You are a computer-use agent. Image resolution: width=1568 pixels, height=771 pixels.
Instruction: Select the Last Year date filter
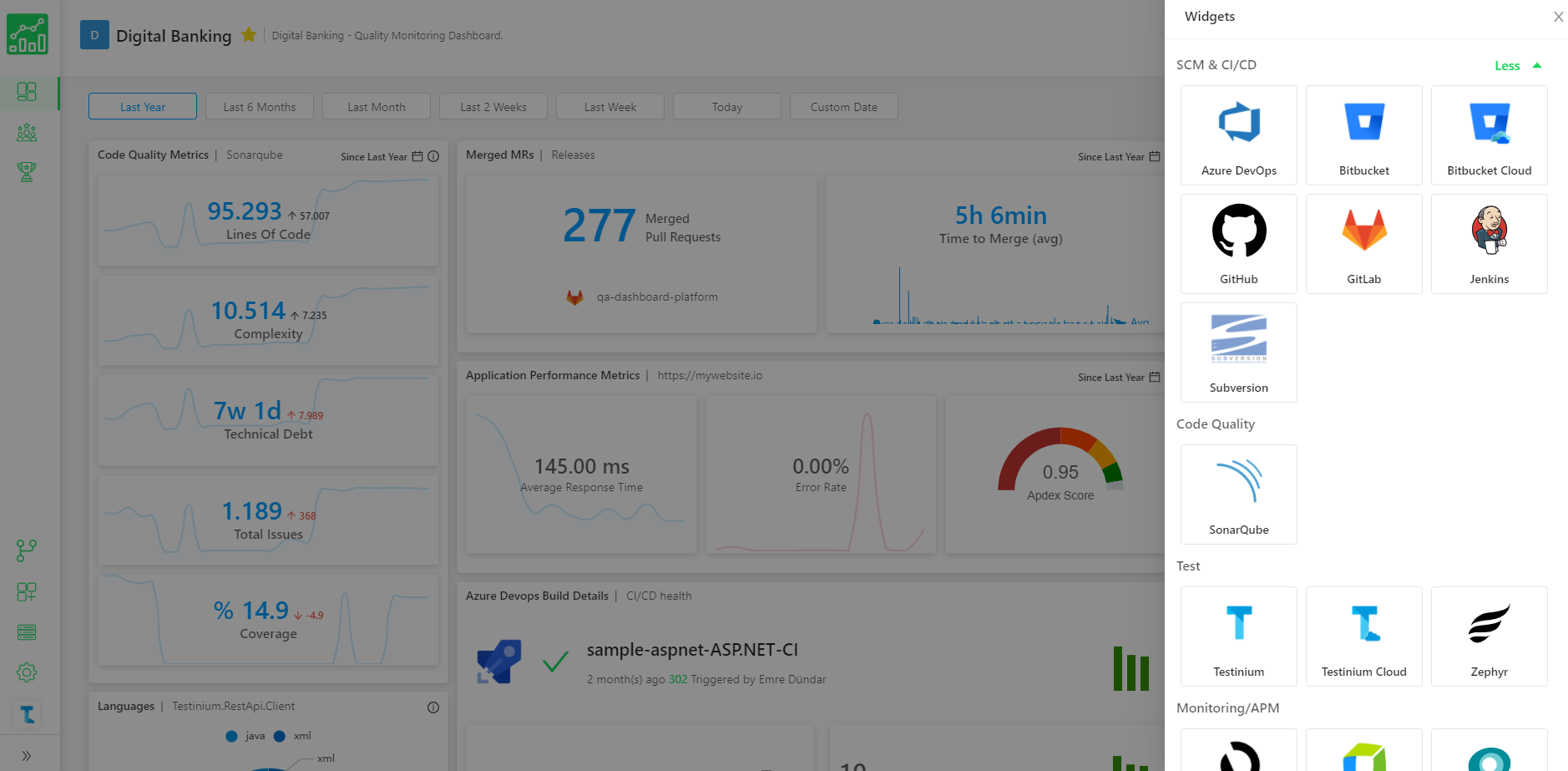click(x=143, y=107)
